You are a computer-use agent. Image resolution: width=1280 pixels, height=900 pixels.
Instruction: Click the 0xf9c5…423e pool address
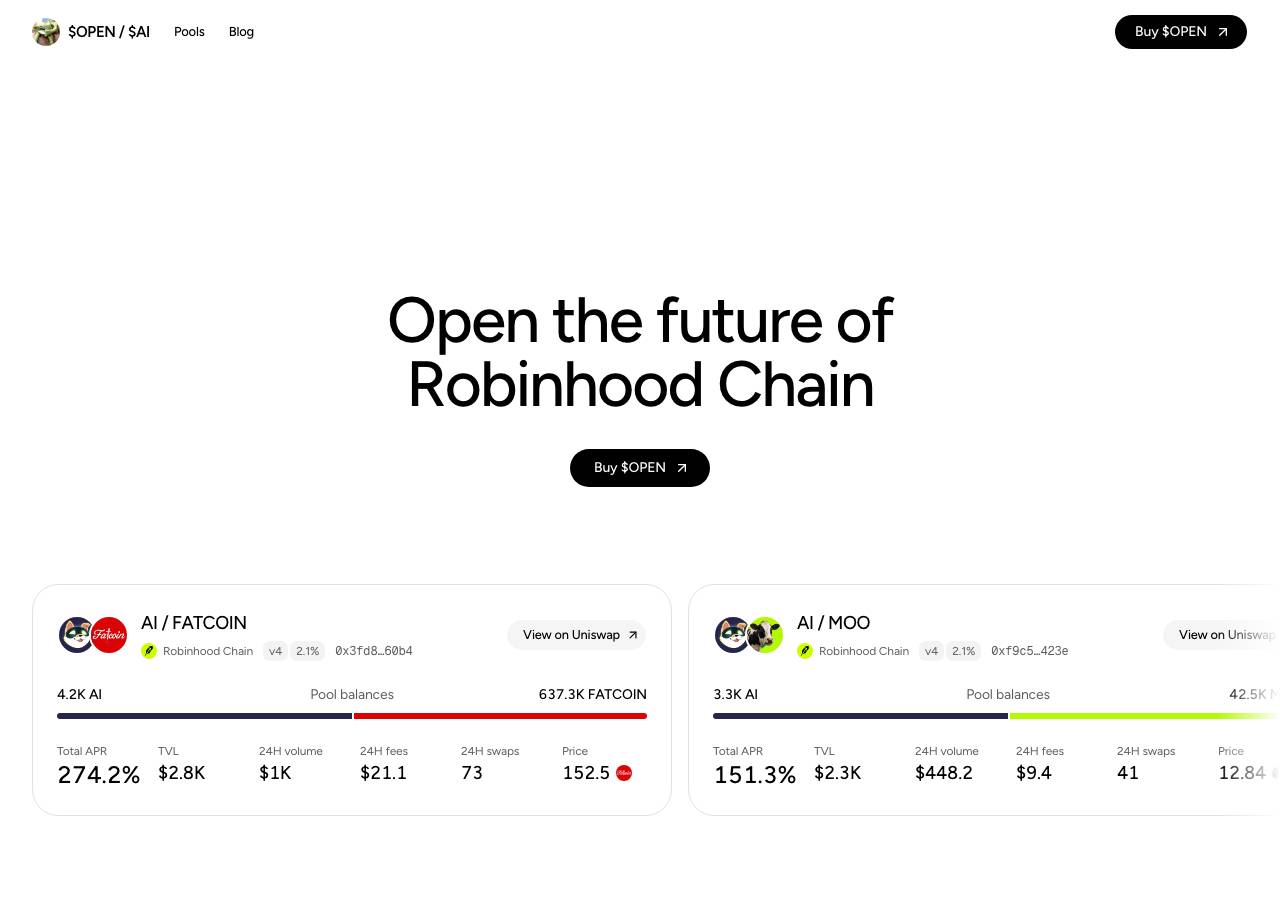(x=1030, y=651)
